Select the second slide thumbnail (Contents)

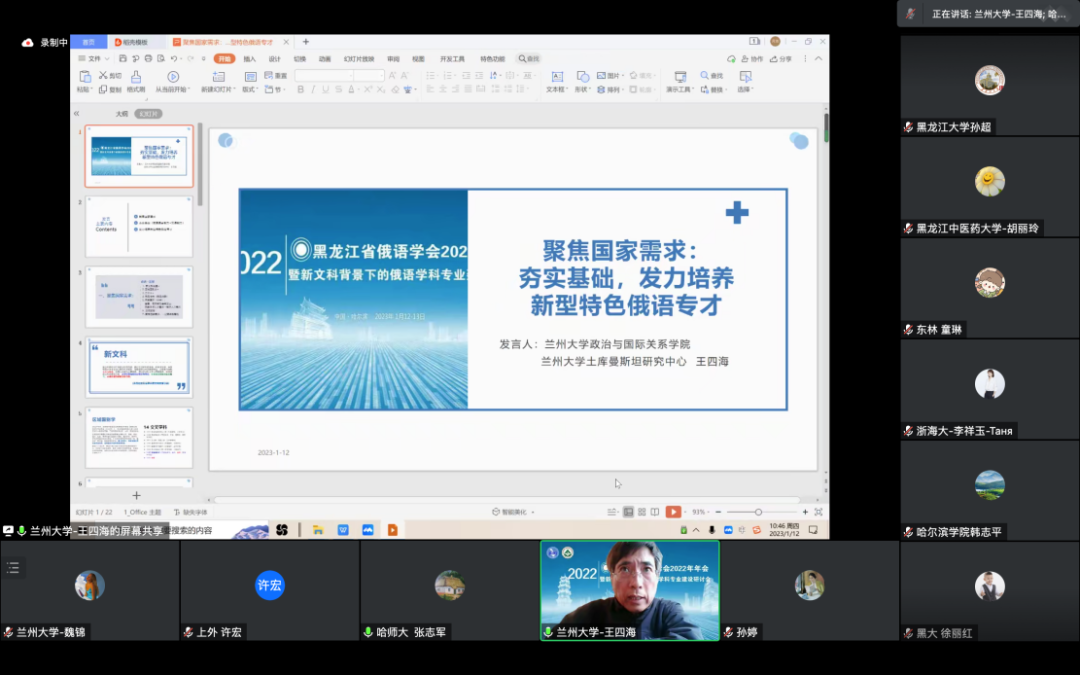pos(139,227)
